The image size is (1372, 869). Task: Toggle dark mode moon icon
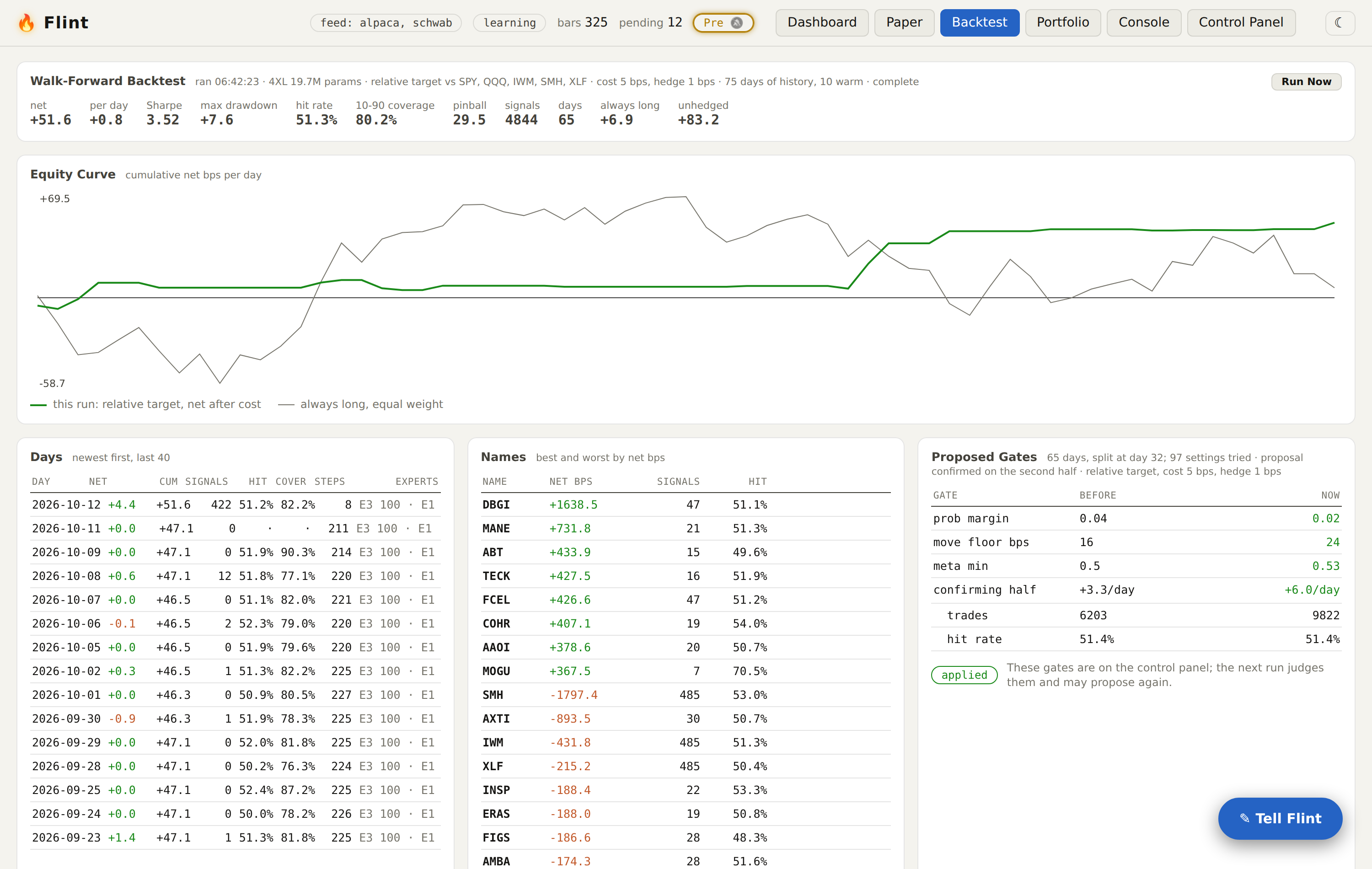click(x=1339, y=23)
